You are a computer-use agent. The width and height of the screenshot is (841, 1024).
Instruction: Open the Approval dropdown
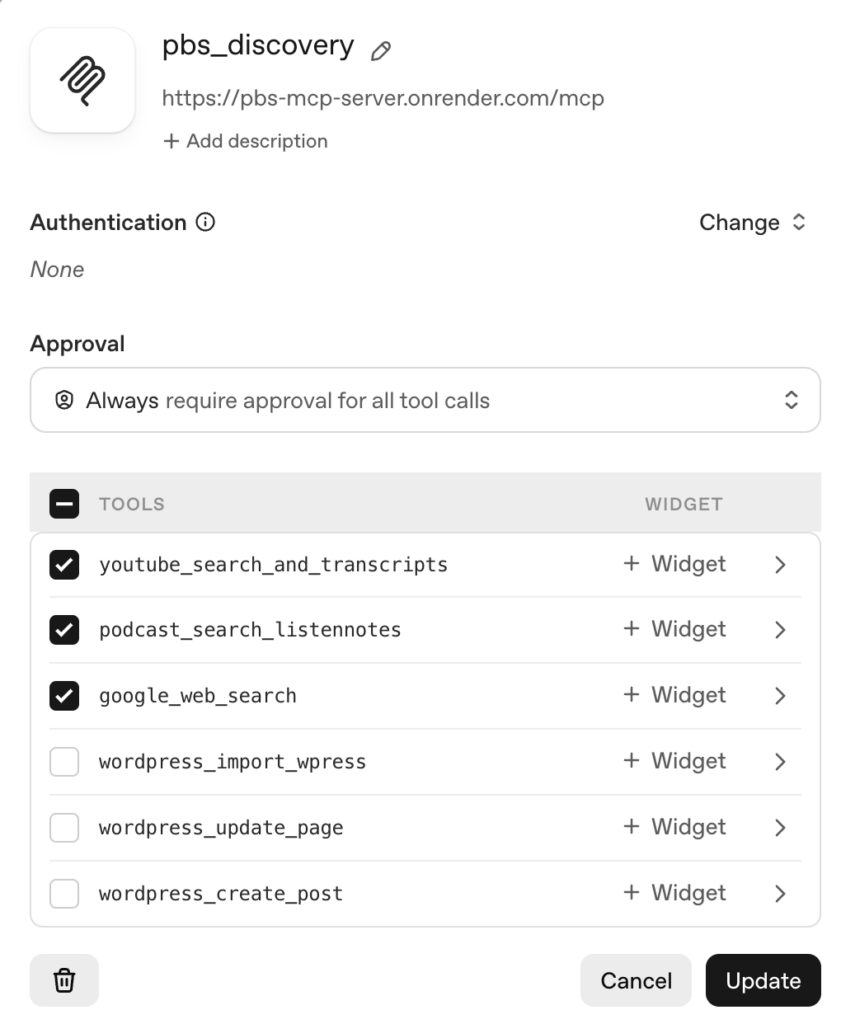tap(425, 401)
